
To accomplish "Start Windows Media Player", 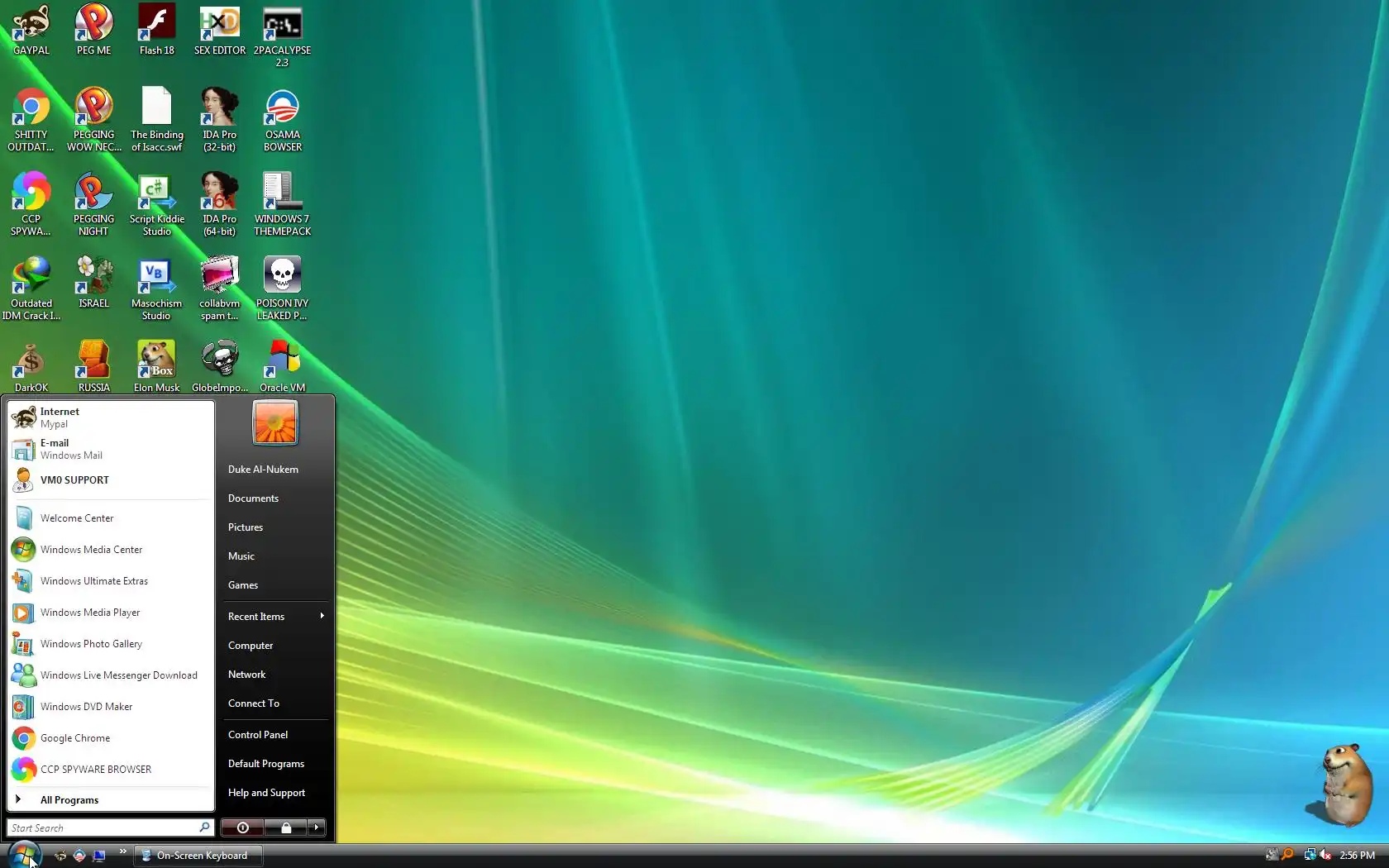I will (x=111, y=613).
